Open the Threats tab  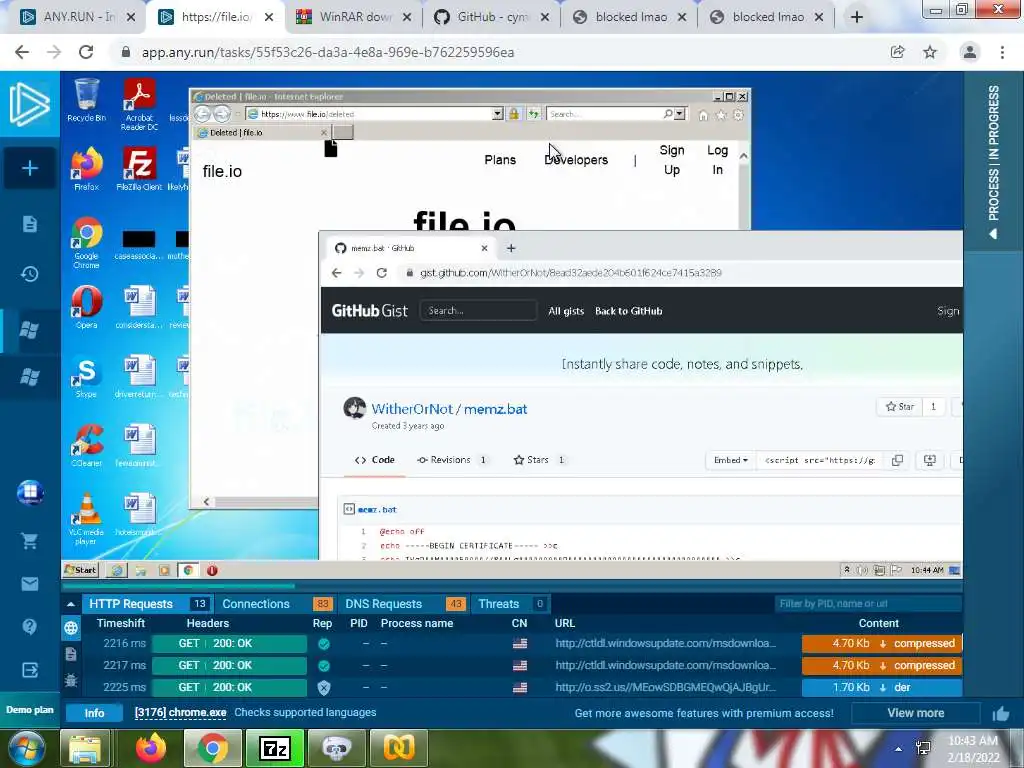pyautogui.click(x=511, y=604)
